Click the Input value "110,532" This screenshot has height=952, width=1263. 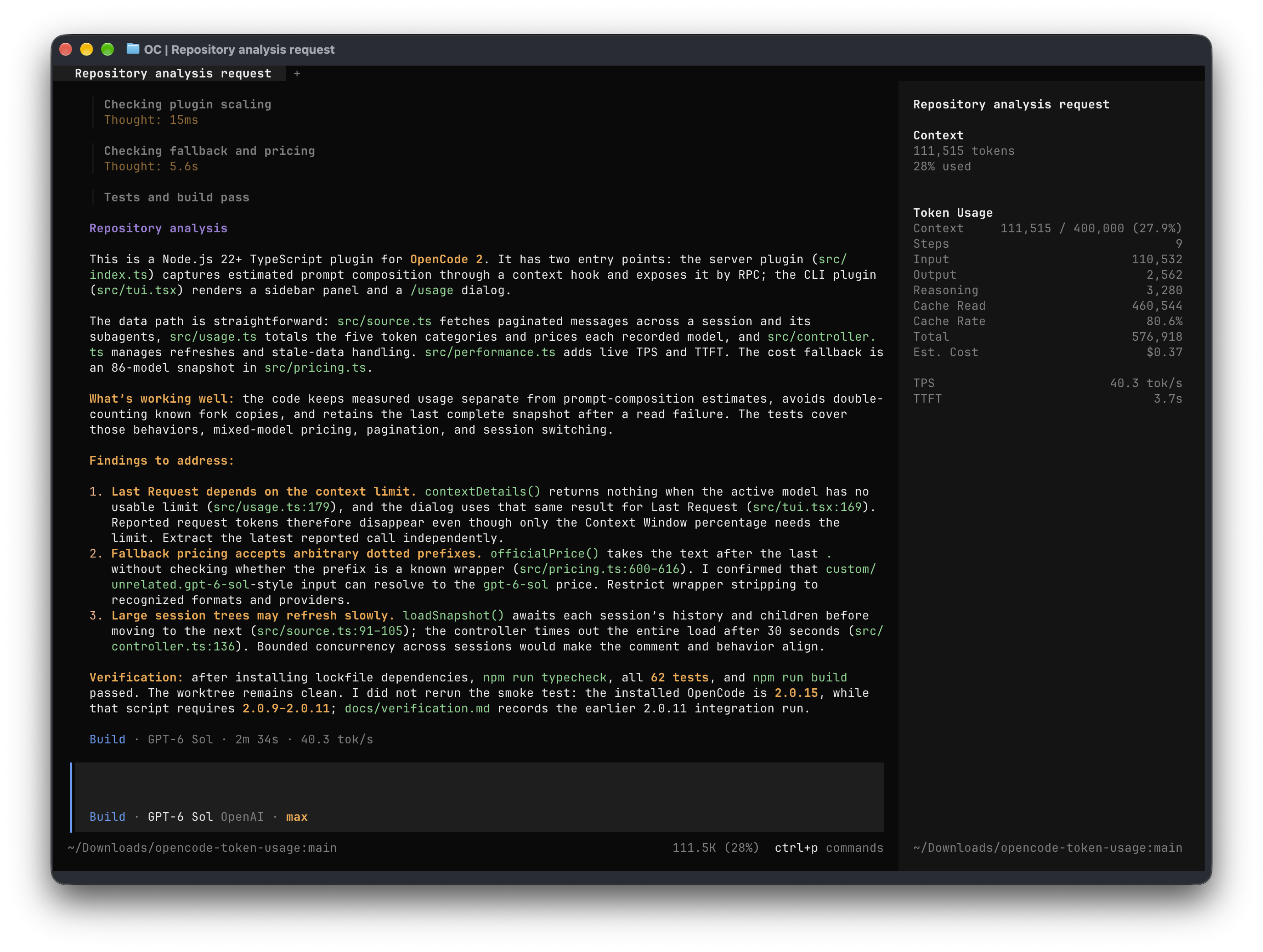[x=1157, y=259]
